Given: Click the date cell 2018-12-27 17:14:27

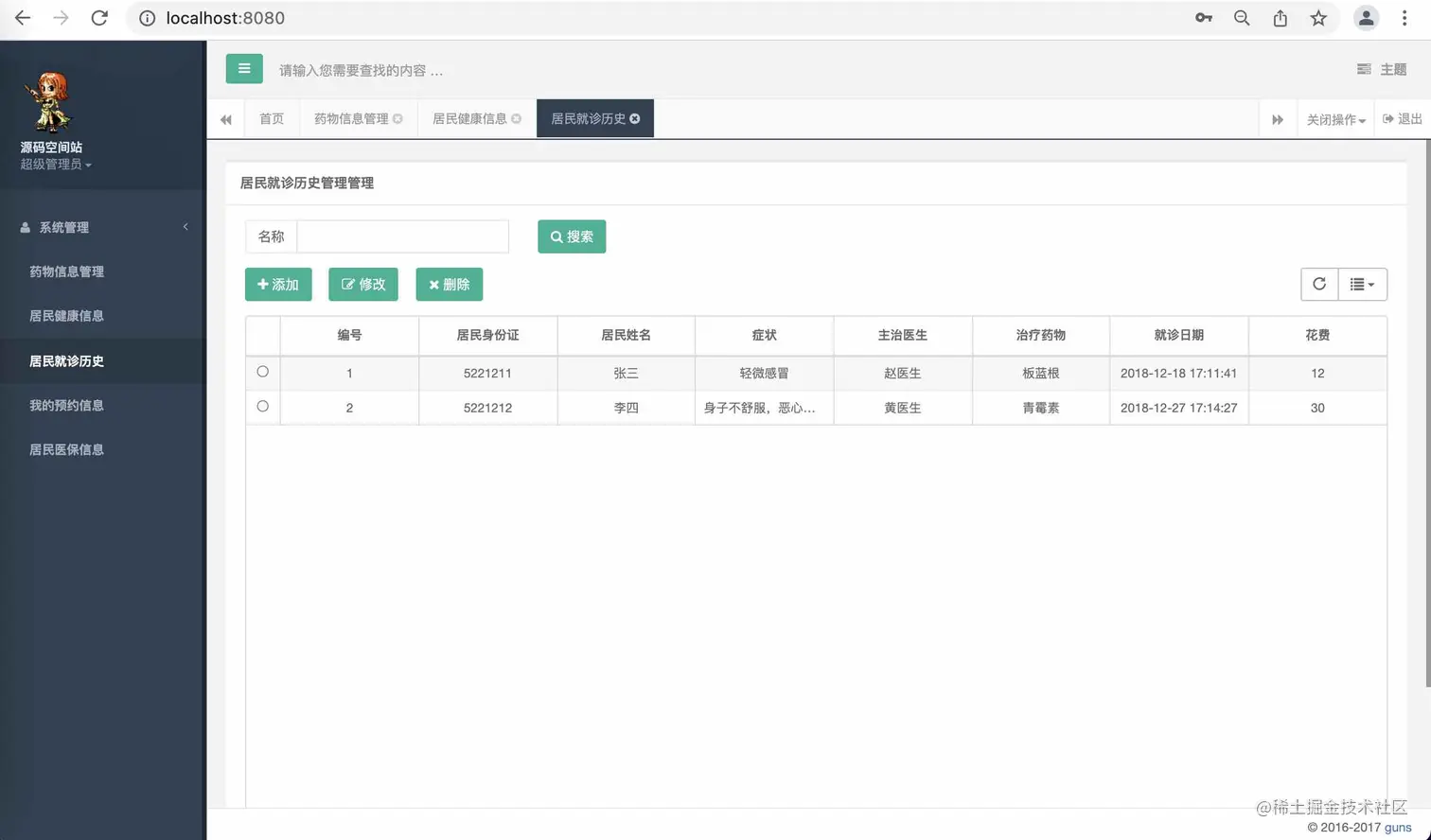Looking at the screenshot, I should (x=1179, y=408).
